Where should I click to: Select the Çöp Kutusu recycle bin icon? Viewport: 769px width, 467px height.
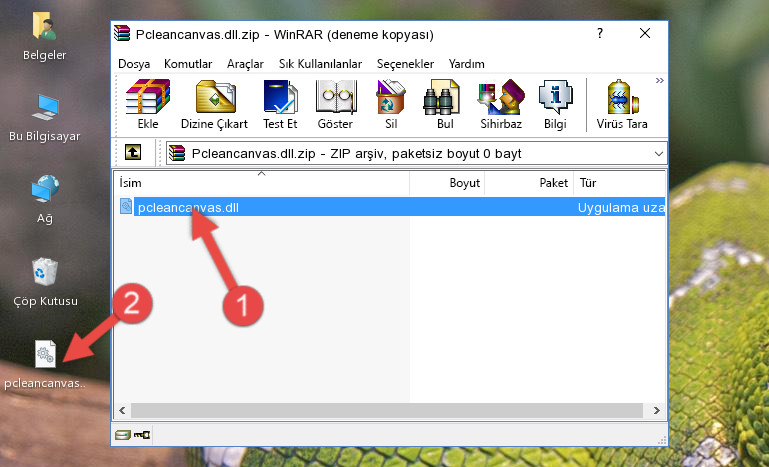[x=45, y=282]
